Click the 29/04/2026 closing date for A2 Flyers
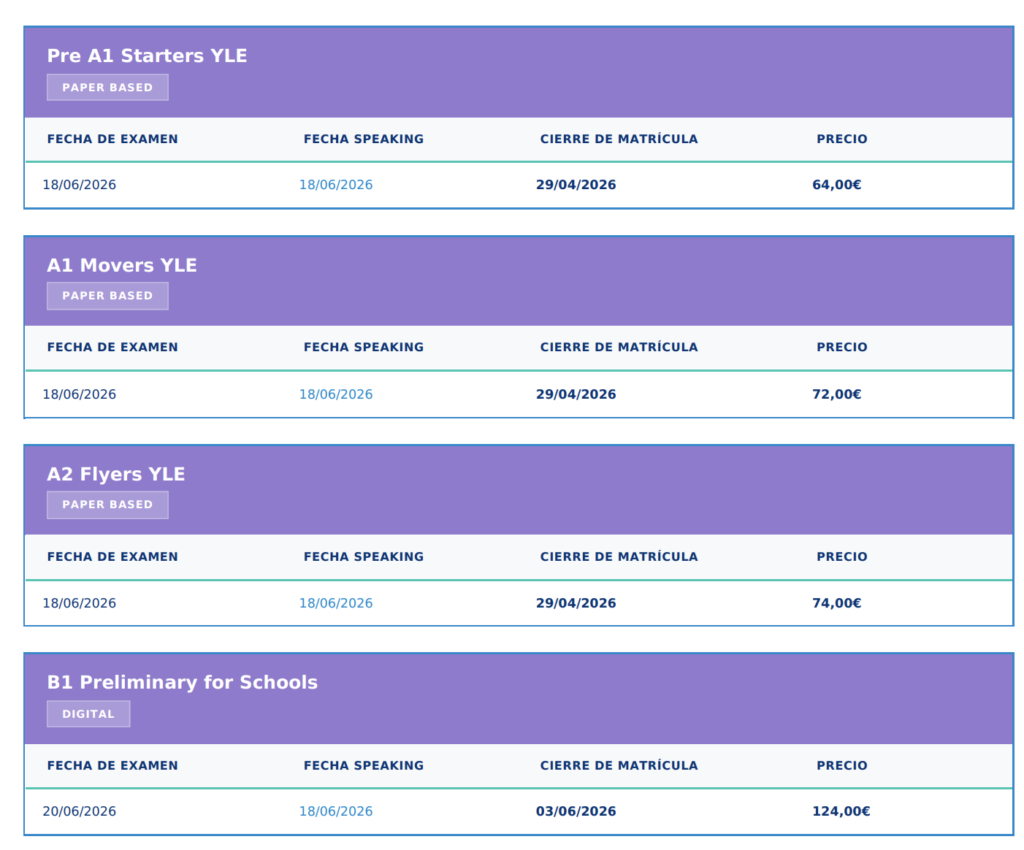Viewport: 1024px width, 850px height. pos(576,603)
